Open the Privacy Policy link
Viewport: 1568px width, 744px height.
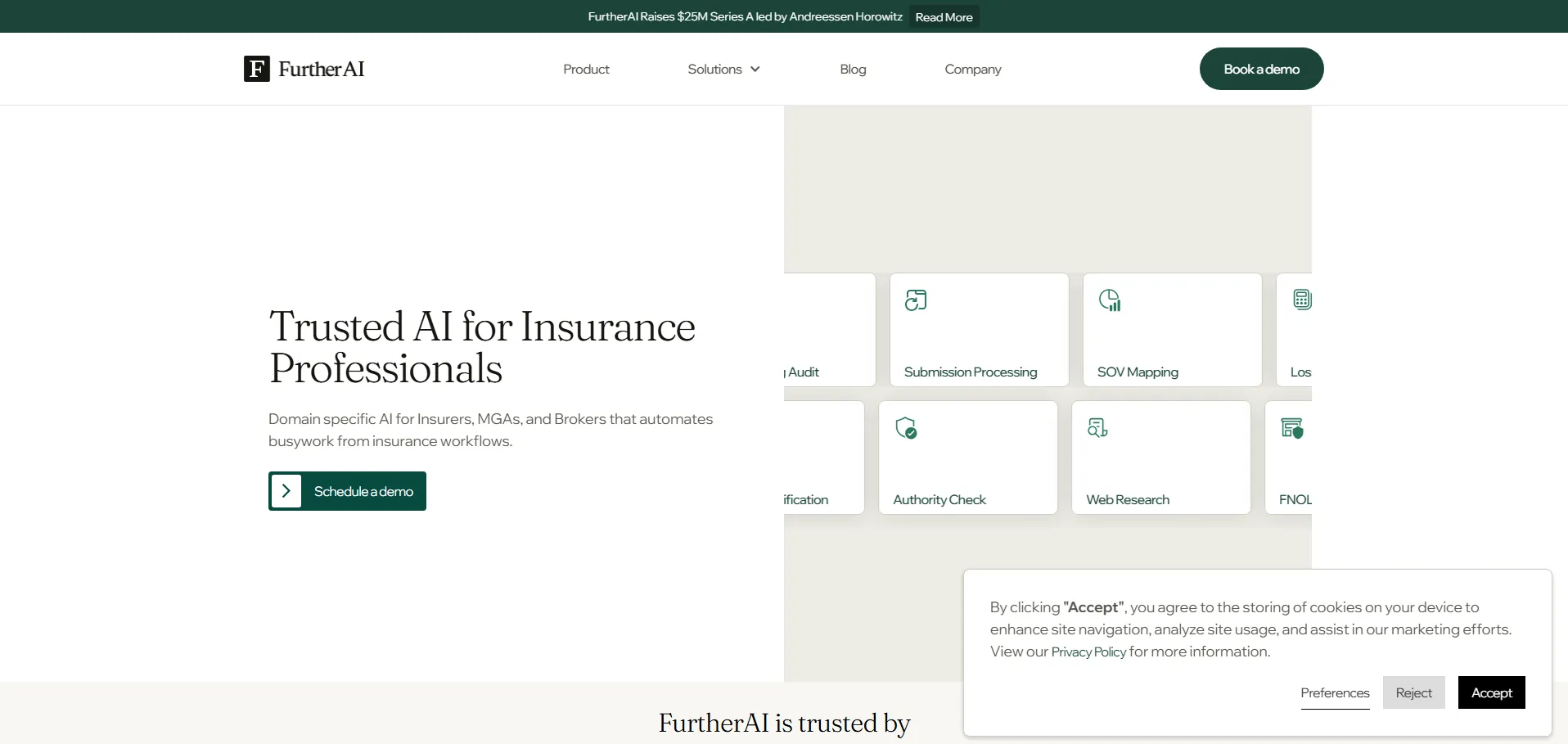point(1088,652)
